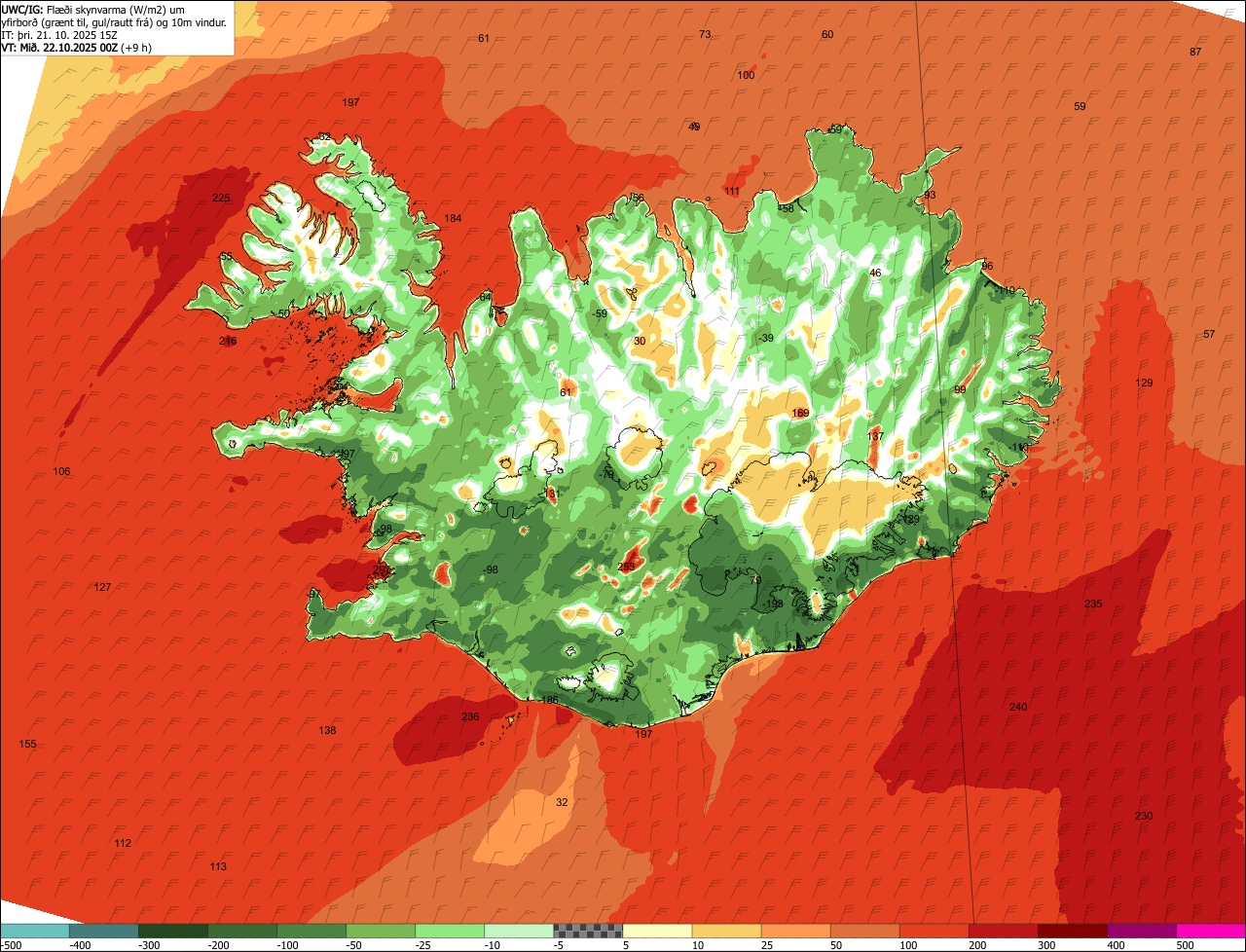Click the pale yellow legend swatch labeled 5

(x=657, y=931)
